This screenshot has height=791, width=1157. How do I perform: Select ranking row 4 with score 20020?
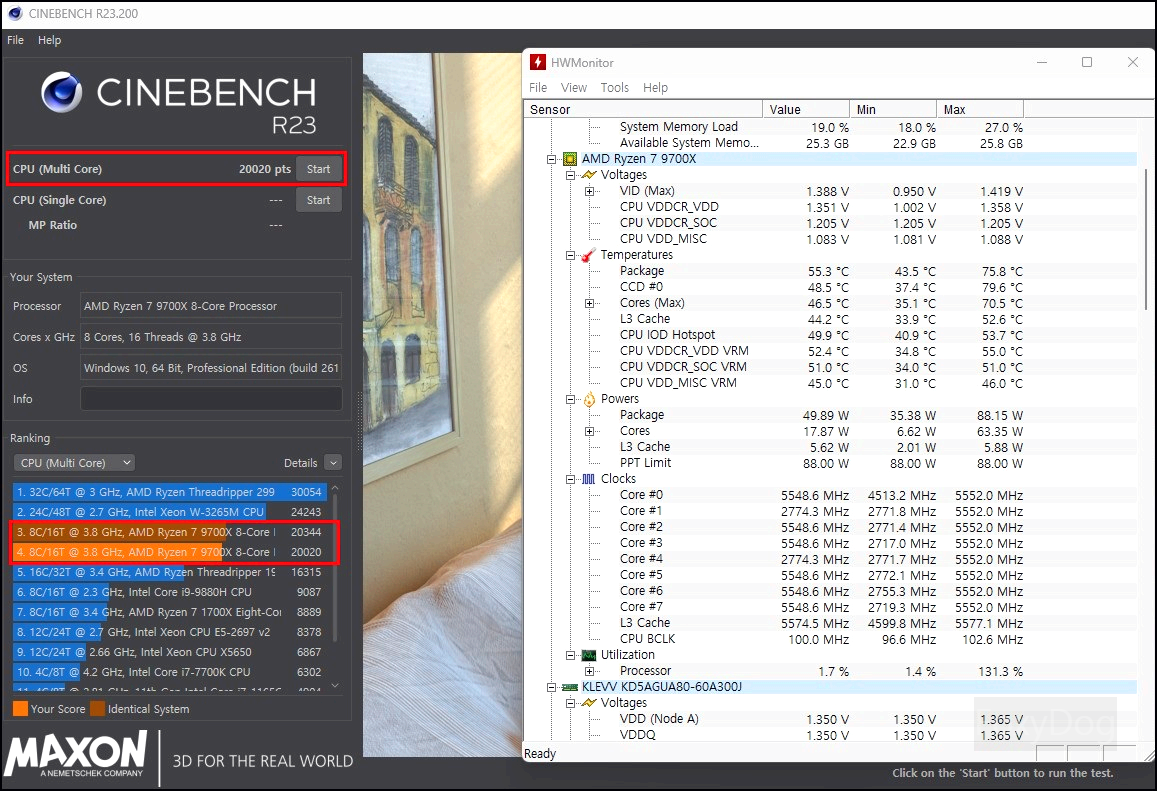click(x=169, y=552)
